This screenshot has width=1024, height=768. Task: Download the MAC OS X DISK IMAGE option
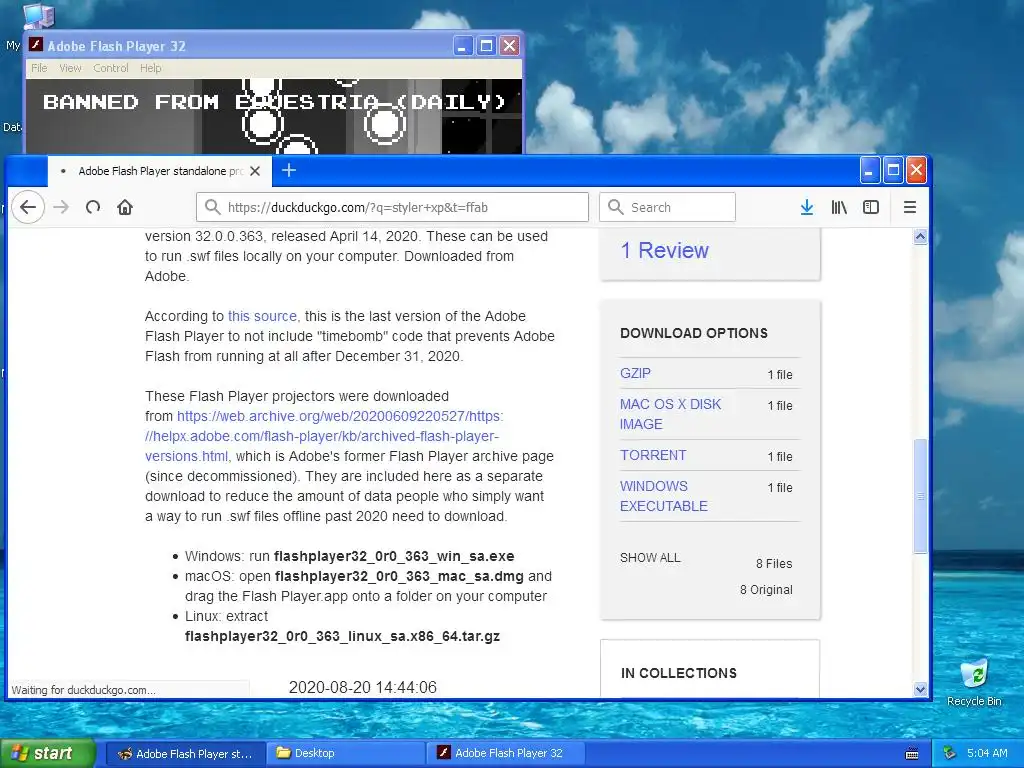tap(671, 414)
